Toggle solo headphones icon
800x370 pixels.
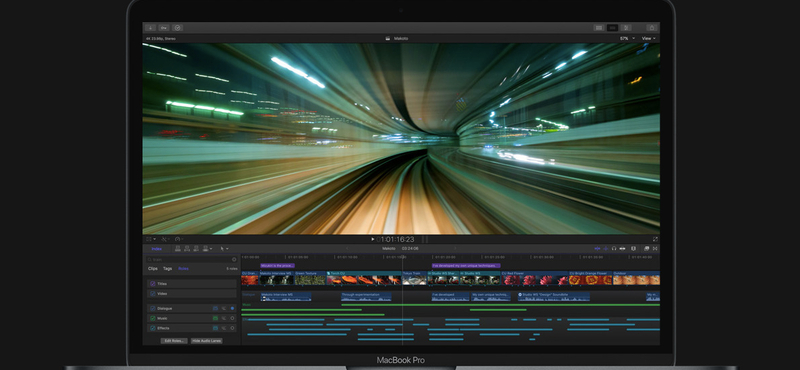coord(614,249)
